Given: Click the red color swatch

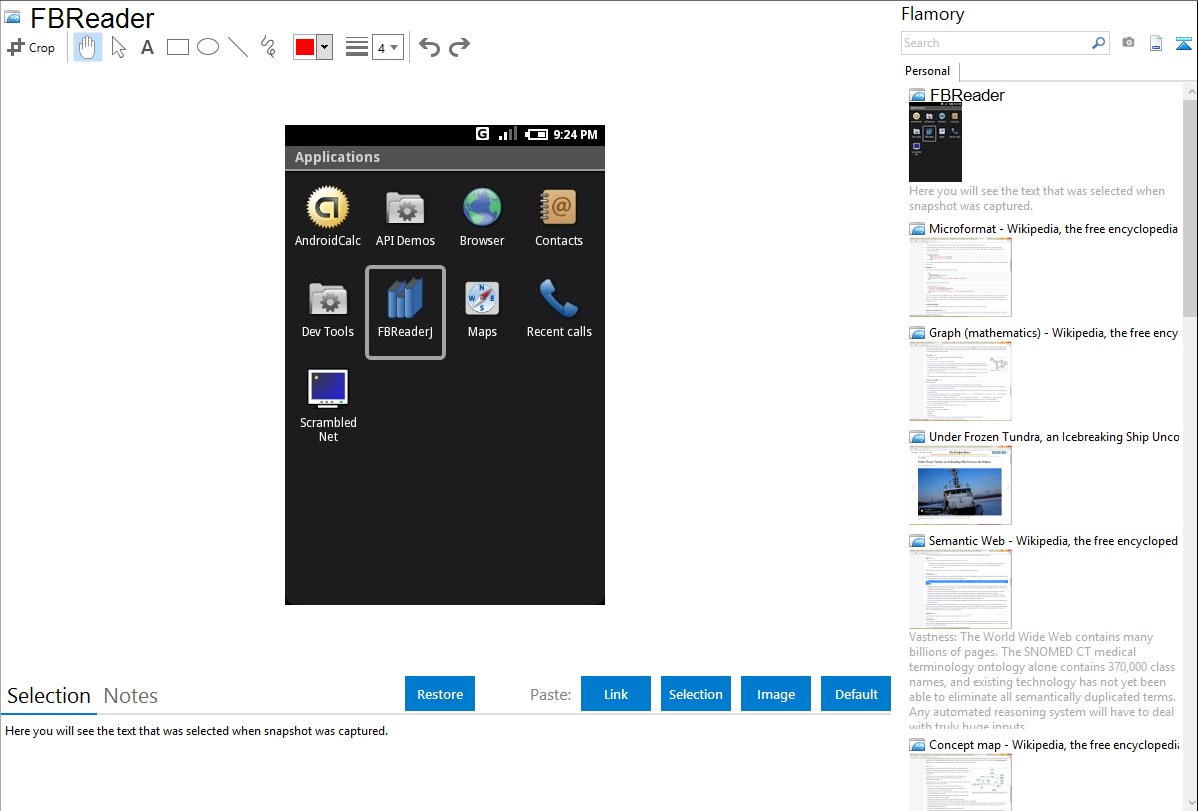Looking at the screenshot, I should [305, 47].
